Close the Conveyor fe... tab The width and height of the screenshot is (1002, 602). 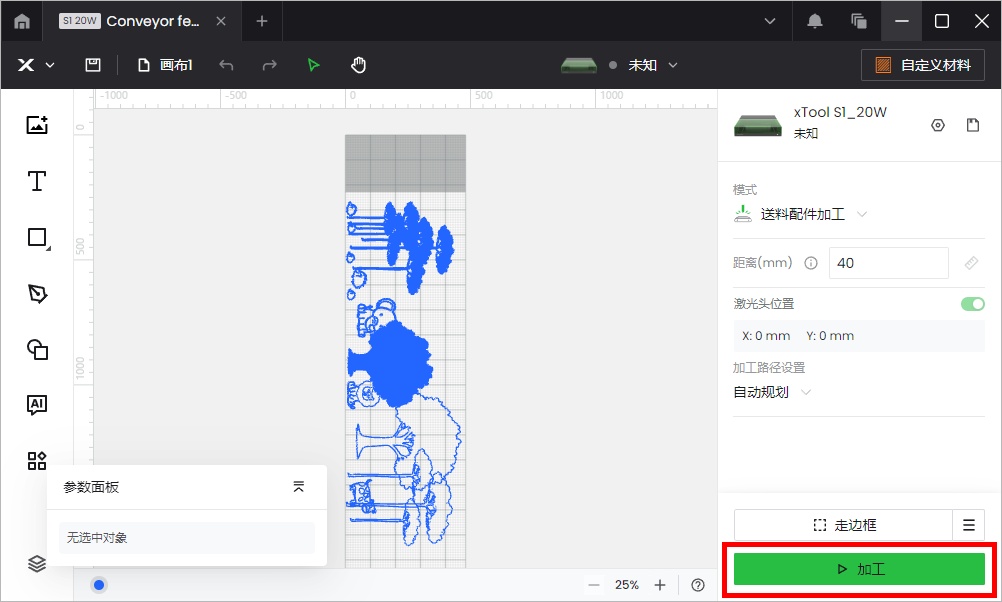tap(221, 21)
